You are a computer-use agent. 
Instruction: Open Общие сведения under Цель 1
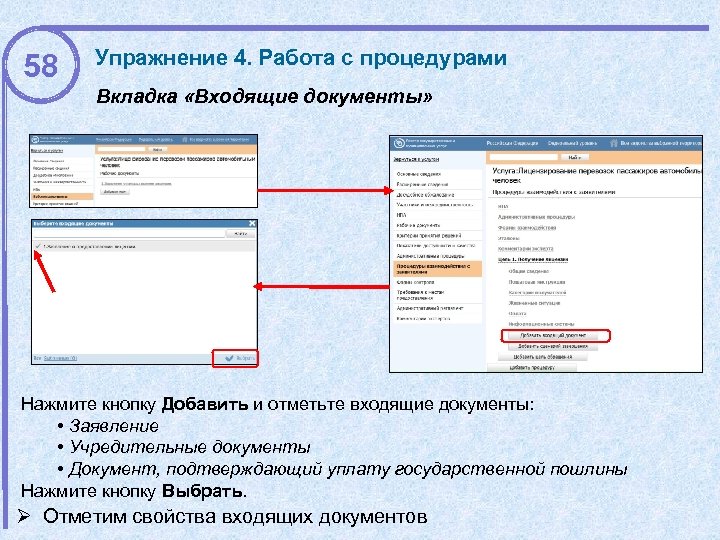point(529,271)
